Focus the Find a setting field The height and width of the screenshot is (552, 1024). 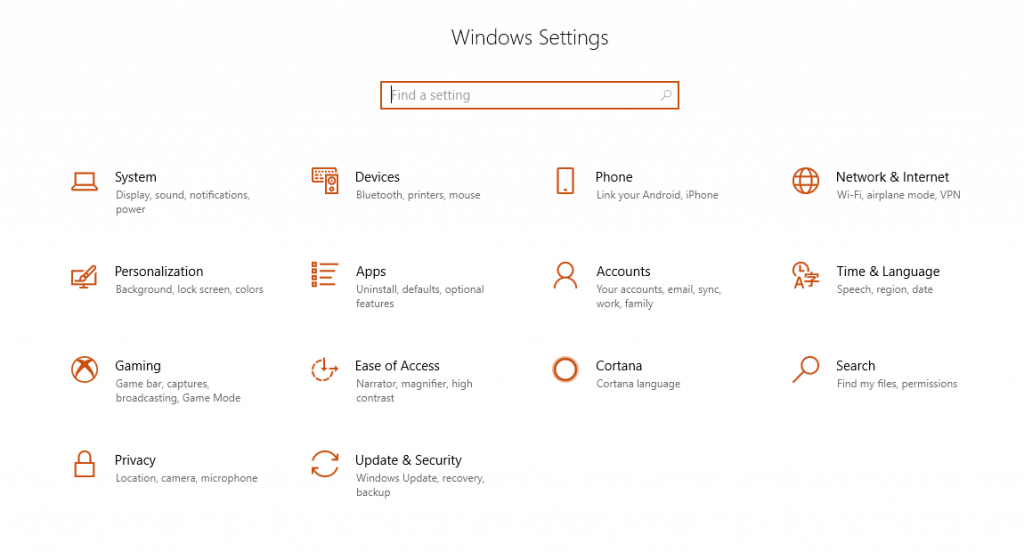pos(530,95)
